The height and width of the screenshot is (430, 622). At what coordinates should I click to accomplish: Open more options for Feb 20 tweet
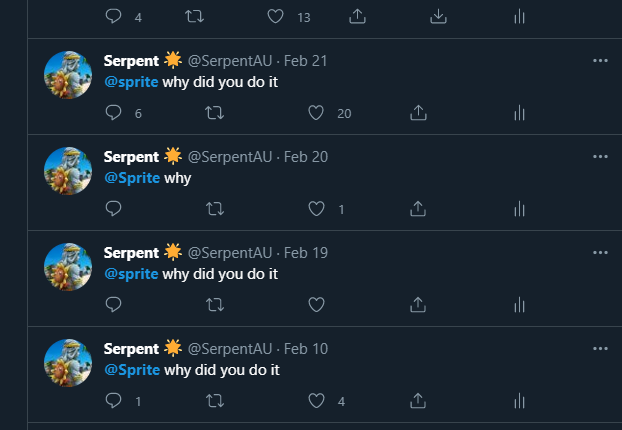pyautogui.click(x=600, y=157)
